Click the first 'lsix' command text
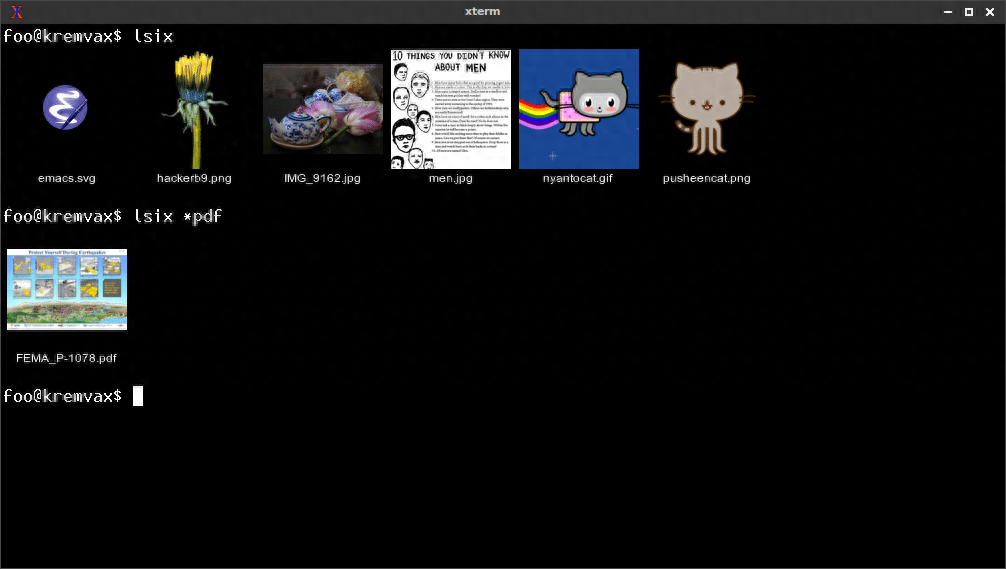The image size is (1006, 569). click(153, 36)
